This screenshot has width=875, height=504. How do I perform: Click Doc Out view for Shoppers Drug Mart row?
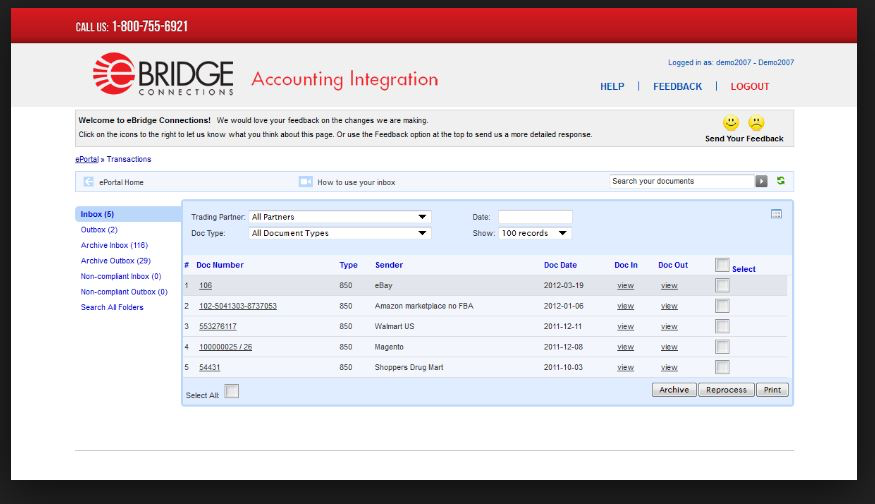pyautogui.click(x=669, y=368)
